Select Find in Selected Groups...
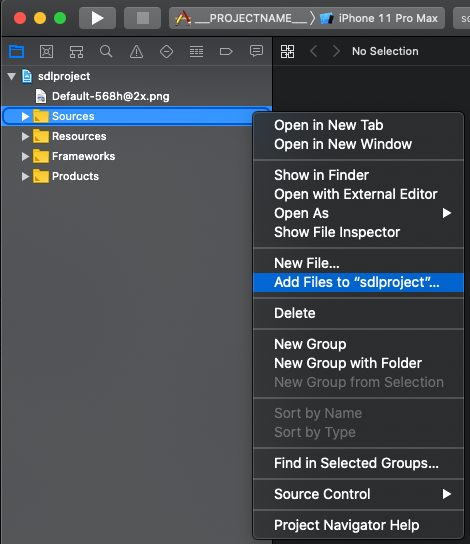470x544 pixels. [x=358, y=463]
